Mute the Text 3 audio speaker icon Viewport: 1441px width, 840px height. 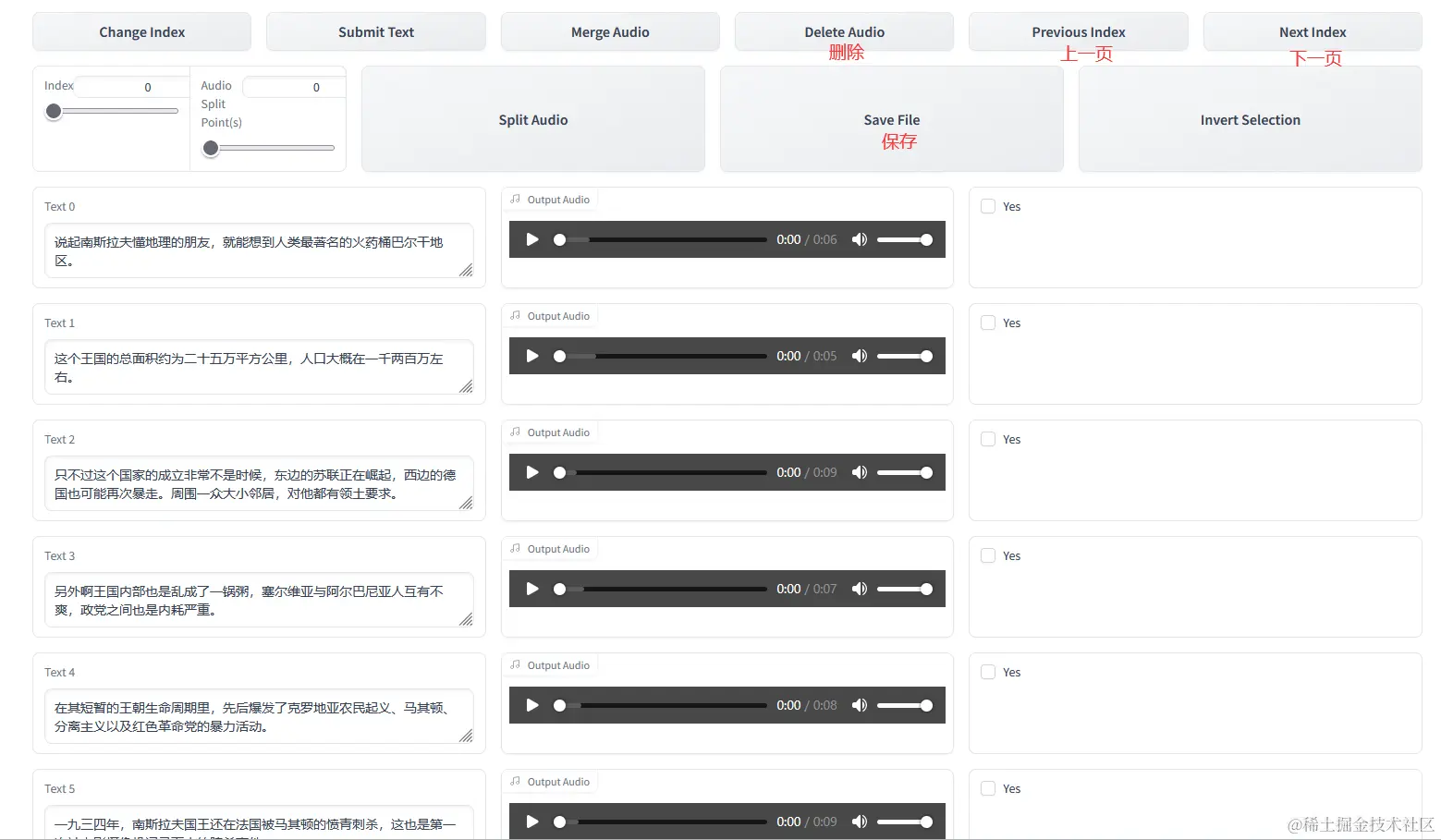[860, 589]
